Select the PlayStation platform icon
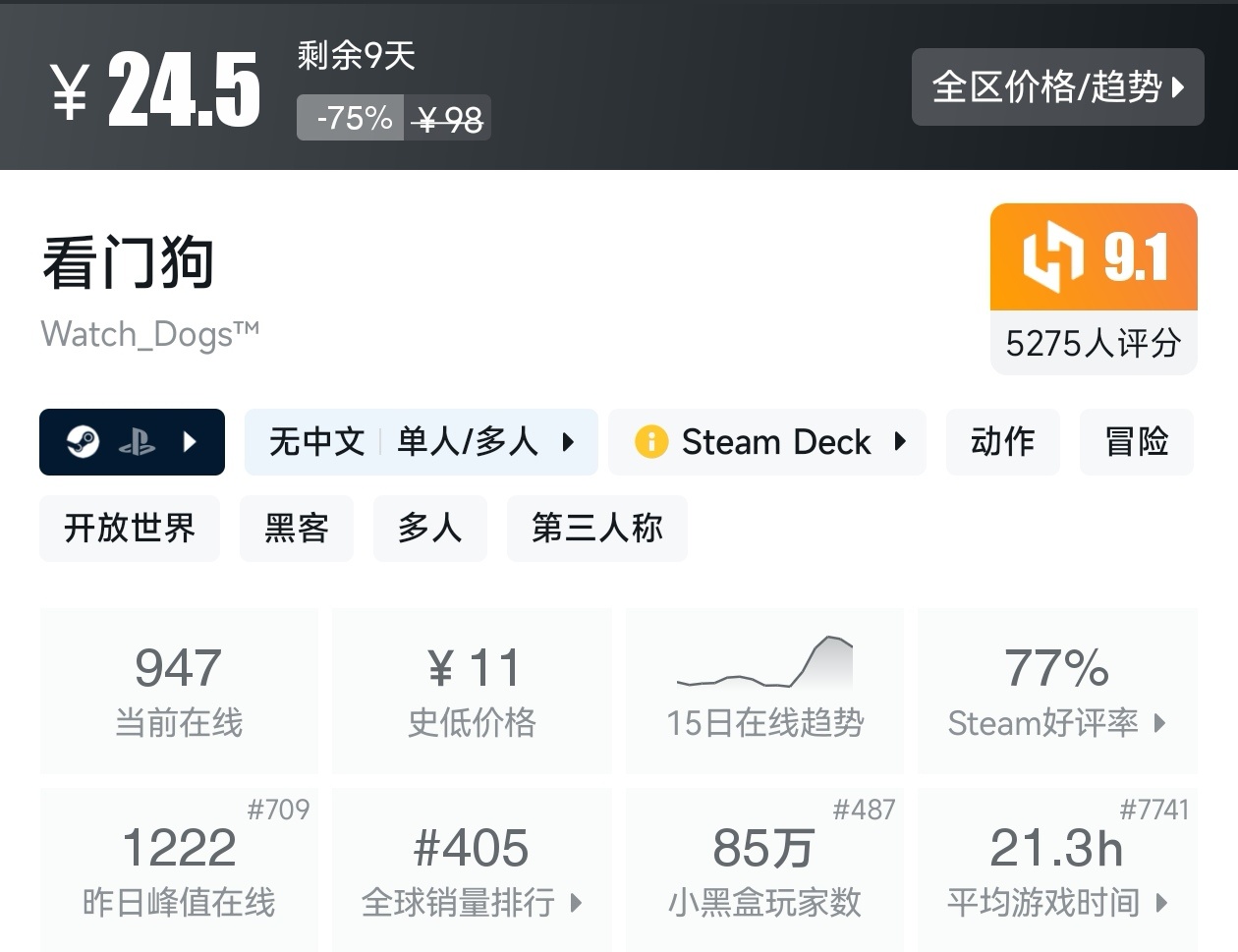The width and height of the screenshot is (1238, 952). point(138,442)
